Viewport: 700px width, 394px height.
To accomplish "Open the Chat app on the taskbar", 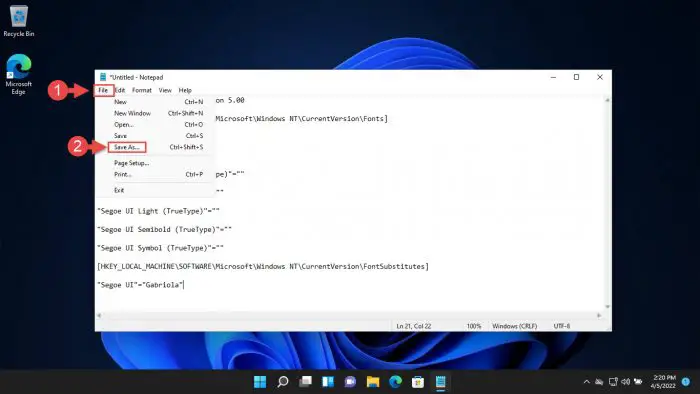I will tap(350, 382).
